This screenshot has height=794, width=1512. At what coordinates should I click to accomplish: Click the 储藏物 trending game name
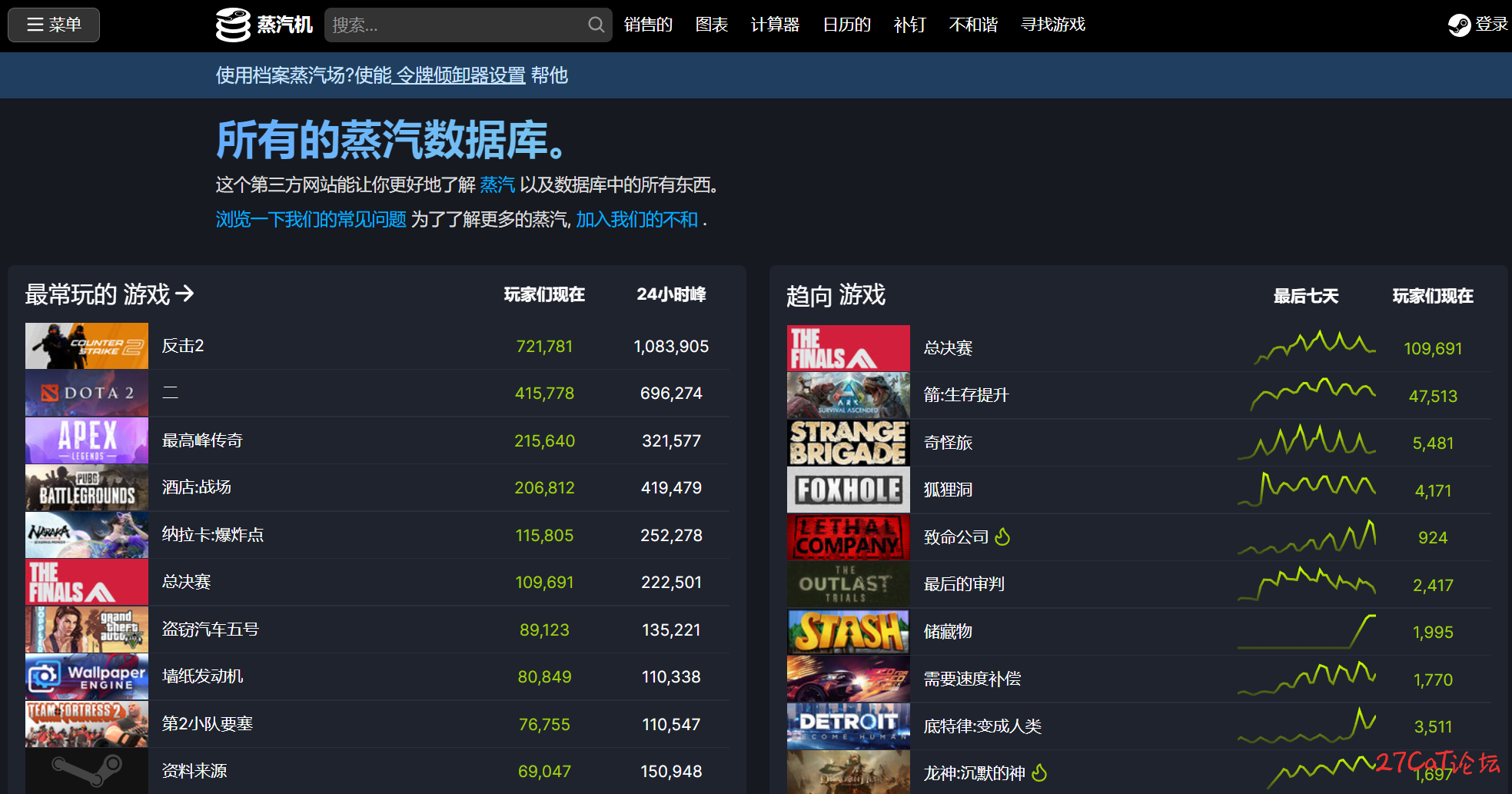click(x=949, y=632)
